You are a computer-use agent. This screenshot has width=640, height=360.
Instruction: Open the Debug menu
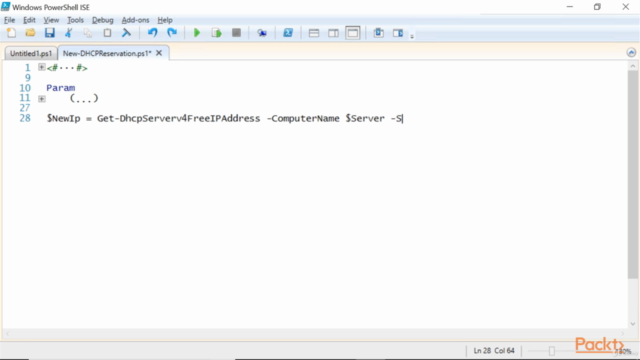point(102,20)
